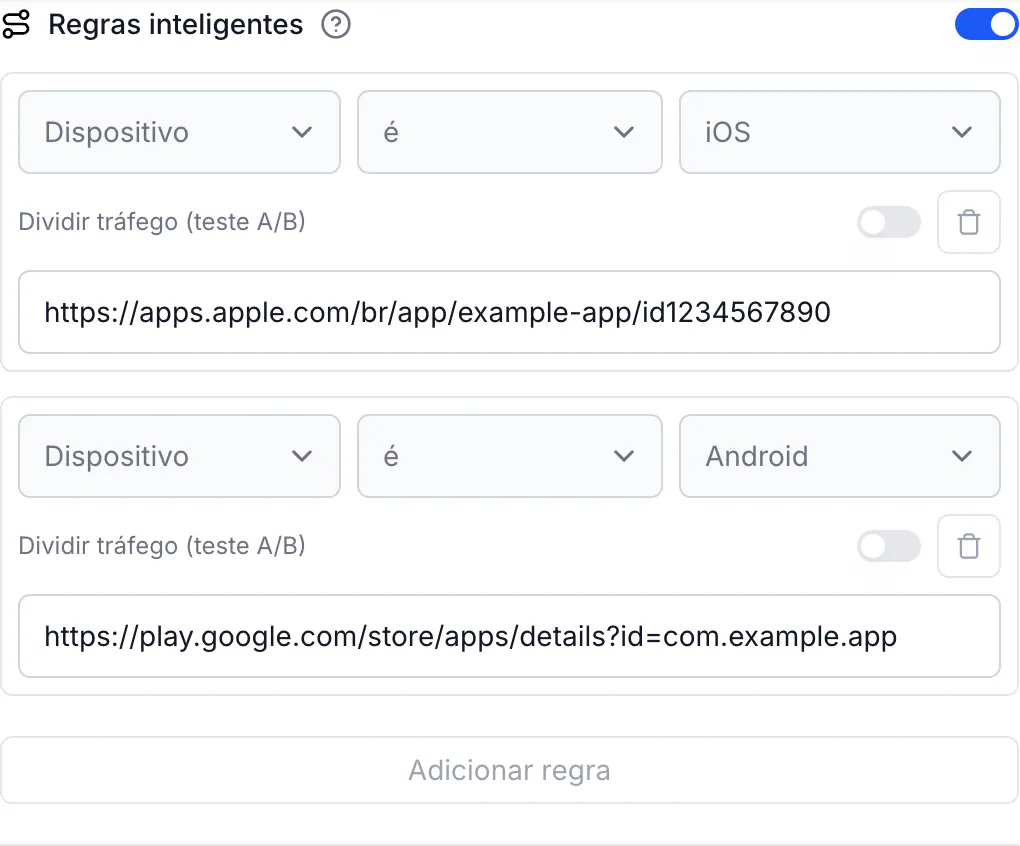
Task: Open second rule's Dispositivo dropdown
Action: click(x=180, y=456)
